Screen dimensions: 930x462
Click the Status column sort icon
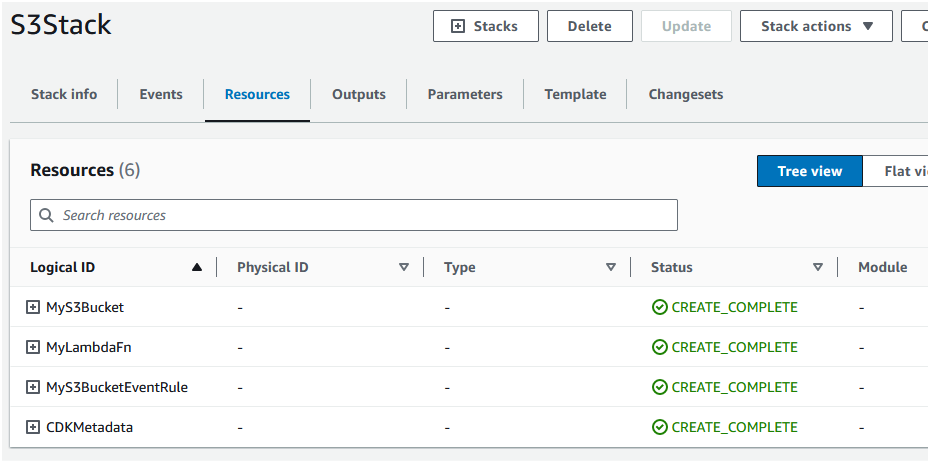tap(818, 267)
